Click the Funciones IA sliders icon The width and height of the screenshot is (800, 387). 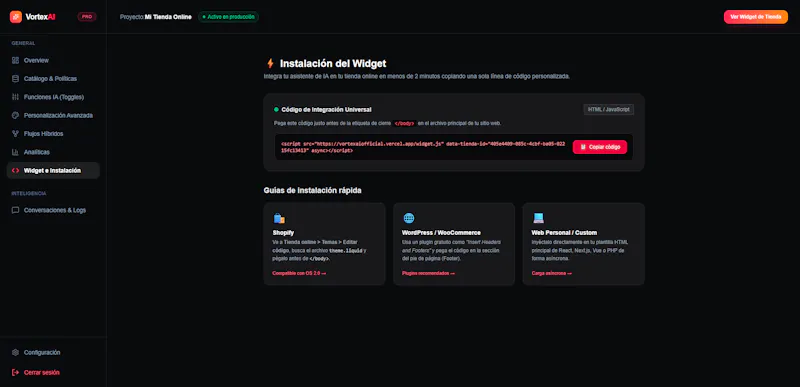[x=15, y=97]
